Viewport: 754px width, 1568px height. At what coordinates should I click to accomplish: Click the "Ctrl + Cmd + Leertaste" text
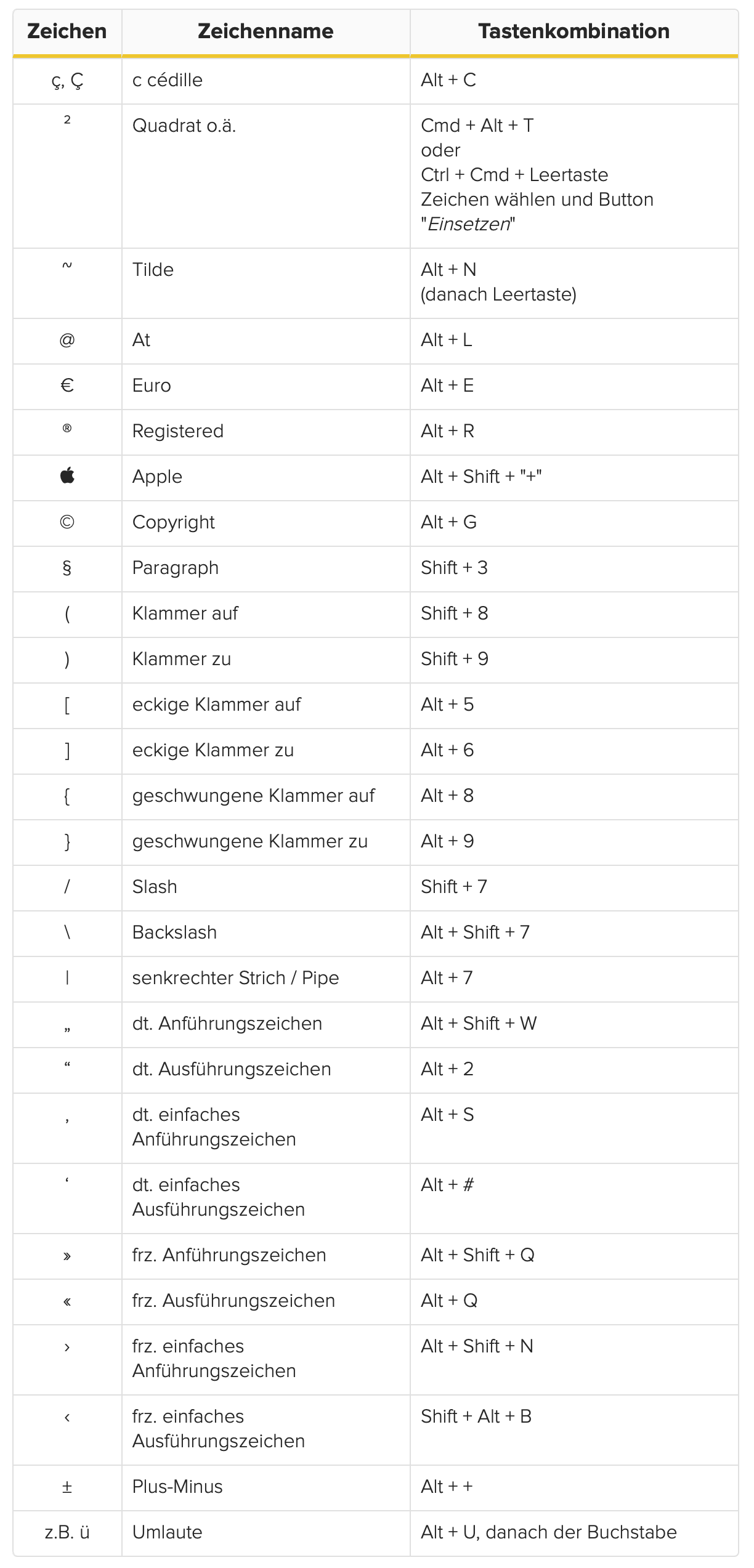[514, 175]
